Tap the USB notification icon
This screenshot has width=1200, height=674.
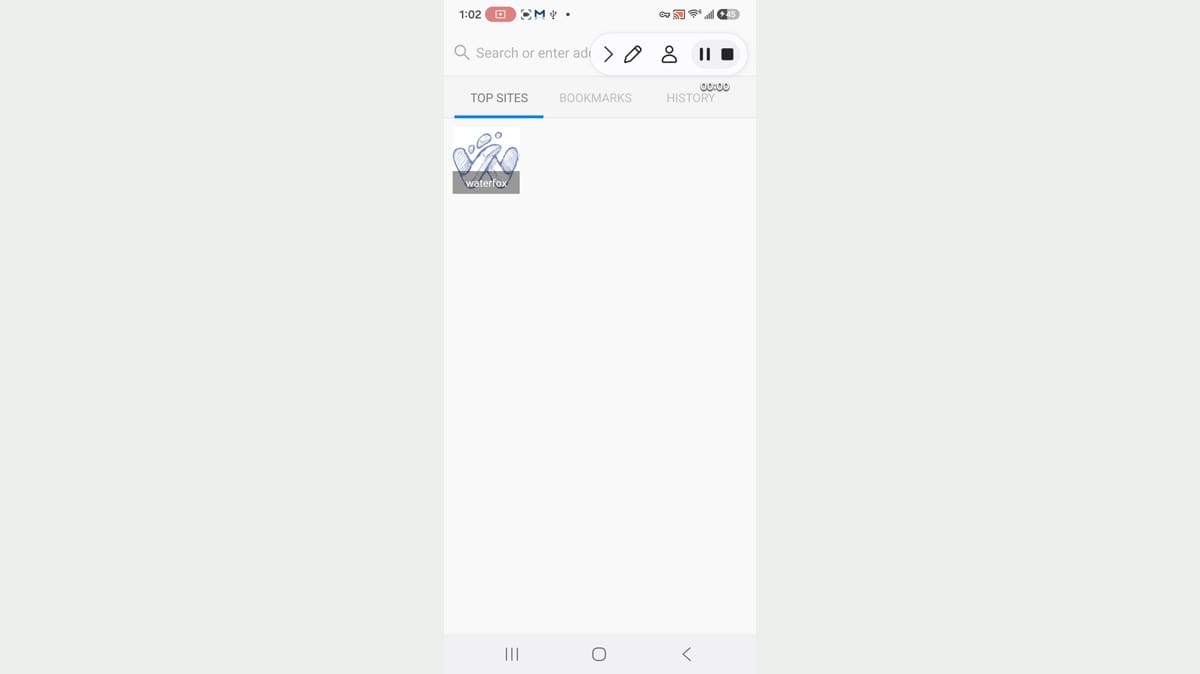pyautogui.click(x=553, y=15)
